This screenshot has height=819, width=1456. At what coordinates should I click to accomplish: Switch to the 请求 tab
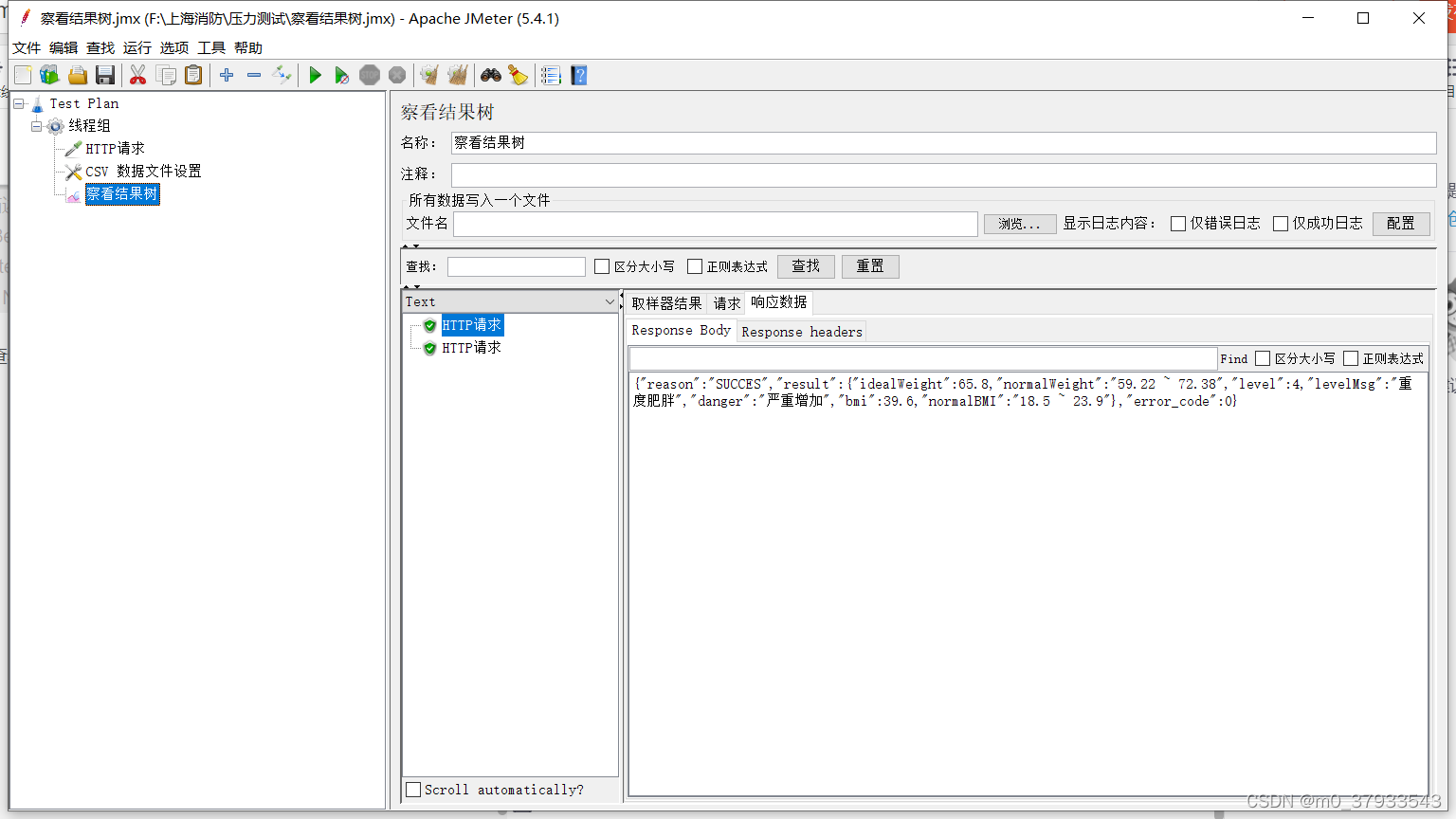click(x=727, y=303)
